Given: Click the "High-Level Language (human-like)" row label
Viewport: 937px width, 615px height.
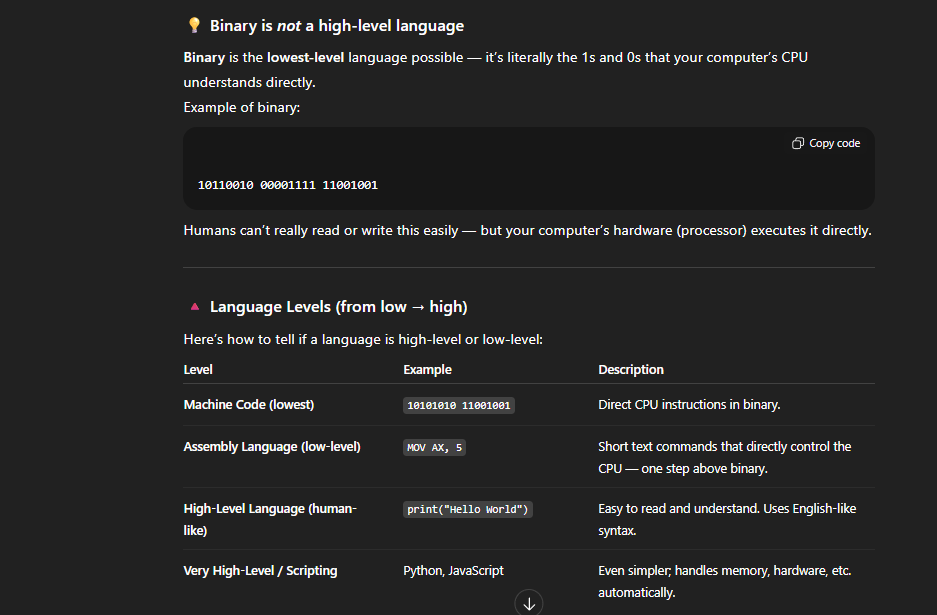Looking at the screenshot, I should pyautogui.click(x=270, y=519).
